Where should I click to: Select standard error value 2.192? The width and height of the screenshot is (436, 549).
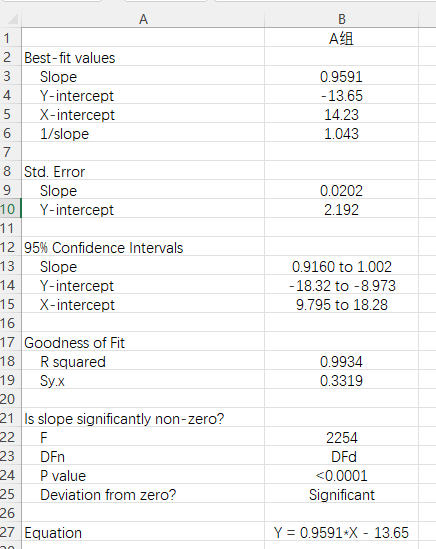click(341, 209)
